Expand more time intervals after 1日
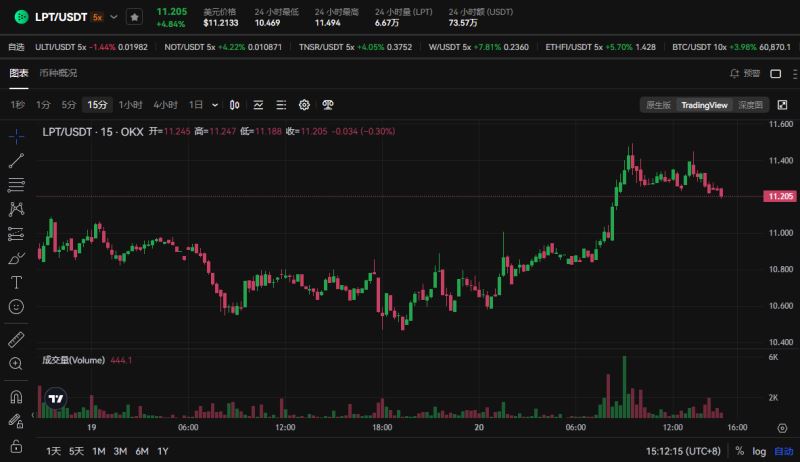 pyautogui.click(x=213, y=104)
